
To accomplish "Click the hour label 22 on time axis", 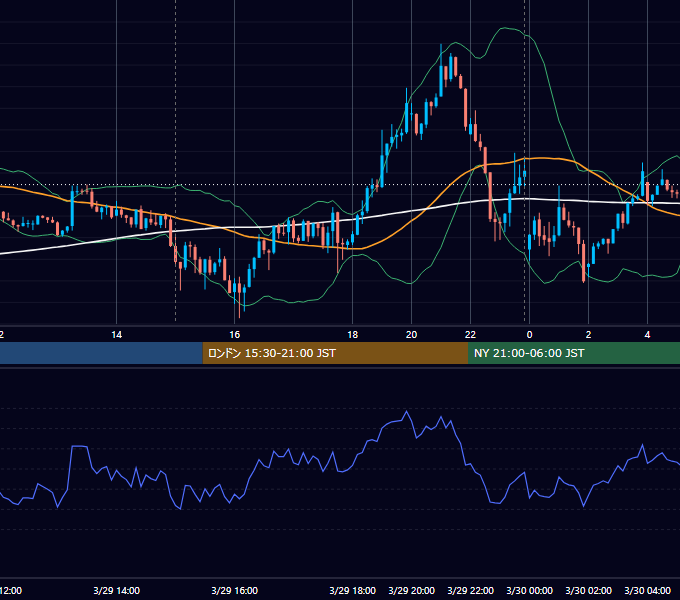I will click(471, 335).
